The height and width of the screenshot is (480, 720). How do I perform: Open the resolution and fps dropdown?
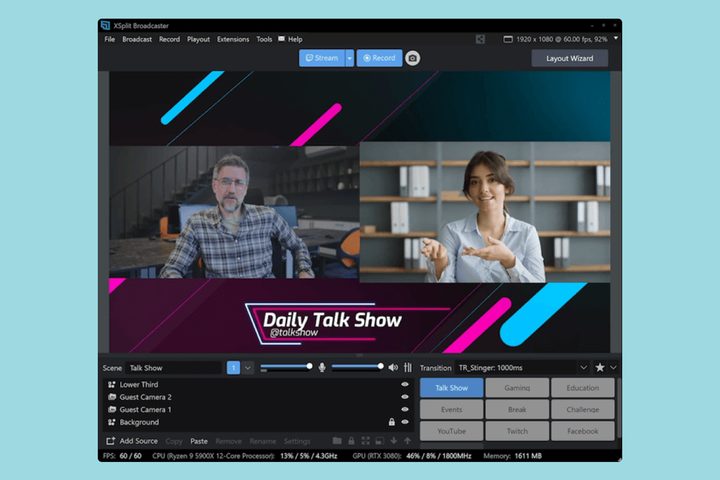click(x=615, y=39)
